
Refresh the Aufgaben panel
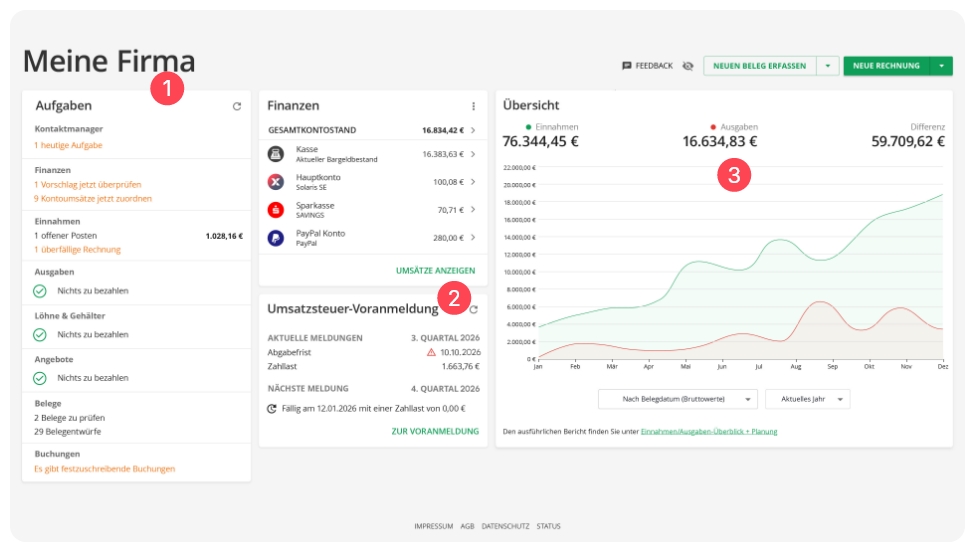[237, 106]
